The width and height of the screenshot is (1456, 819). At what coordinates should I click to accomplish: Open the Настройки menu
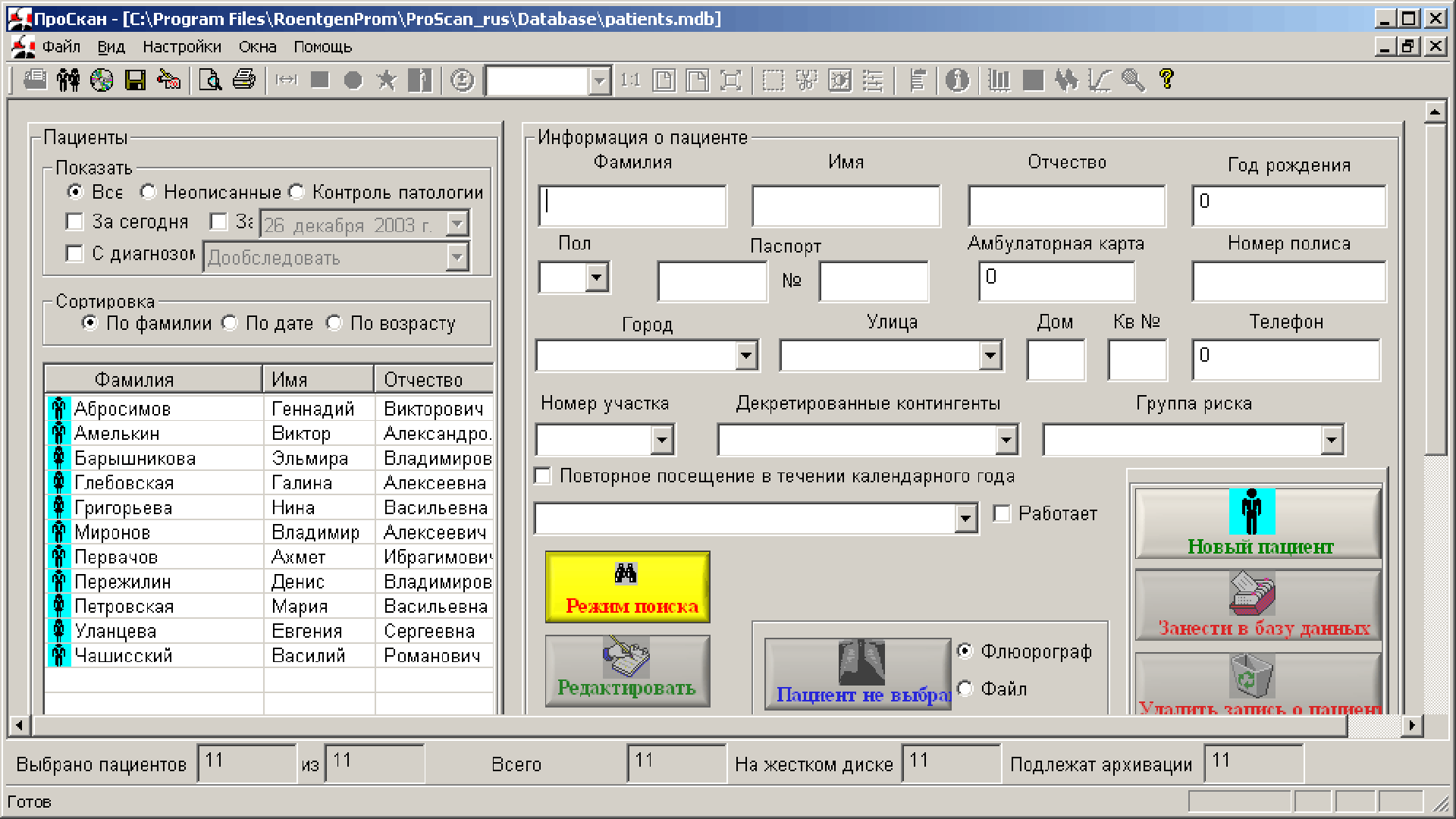(x=182, y=47)
